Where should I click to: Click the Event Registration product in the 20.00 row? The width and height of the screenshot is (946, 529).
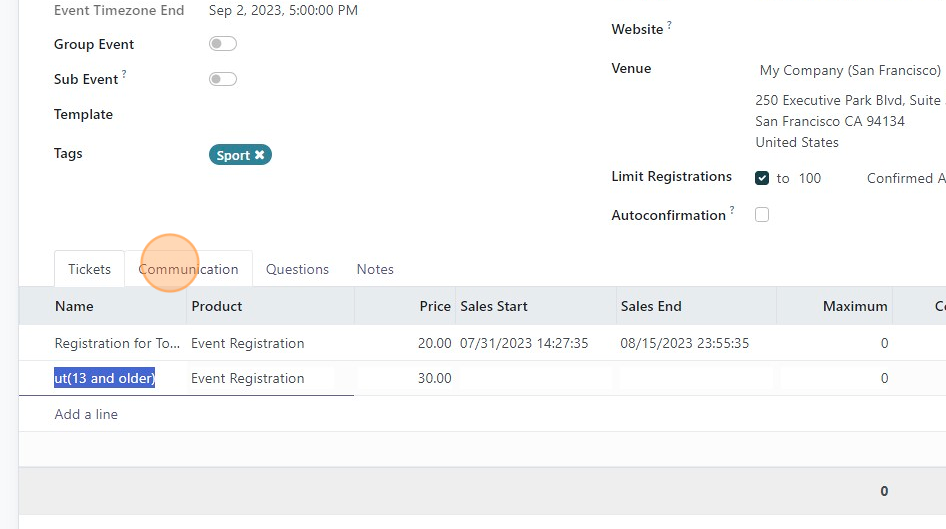pos(247,343)
